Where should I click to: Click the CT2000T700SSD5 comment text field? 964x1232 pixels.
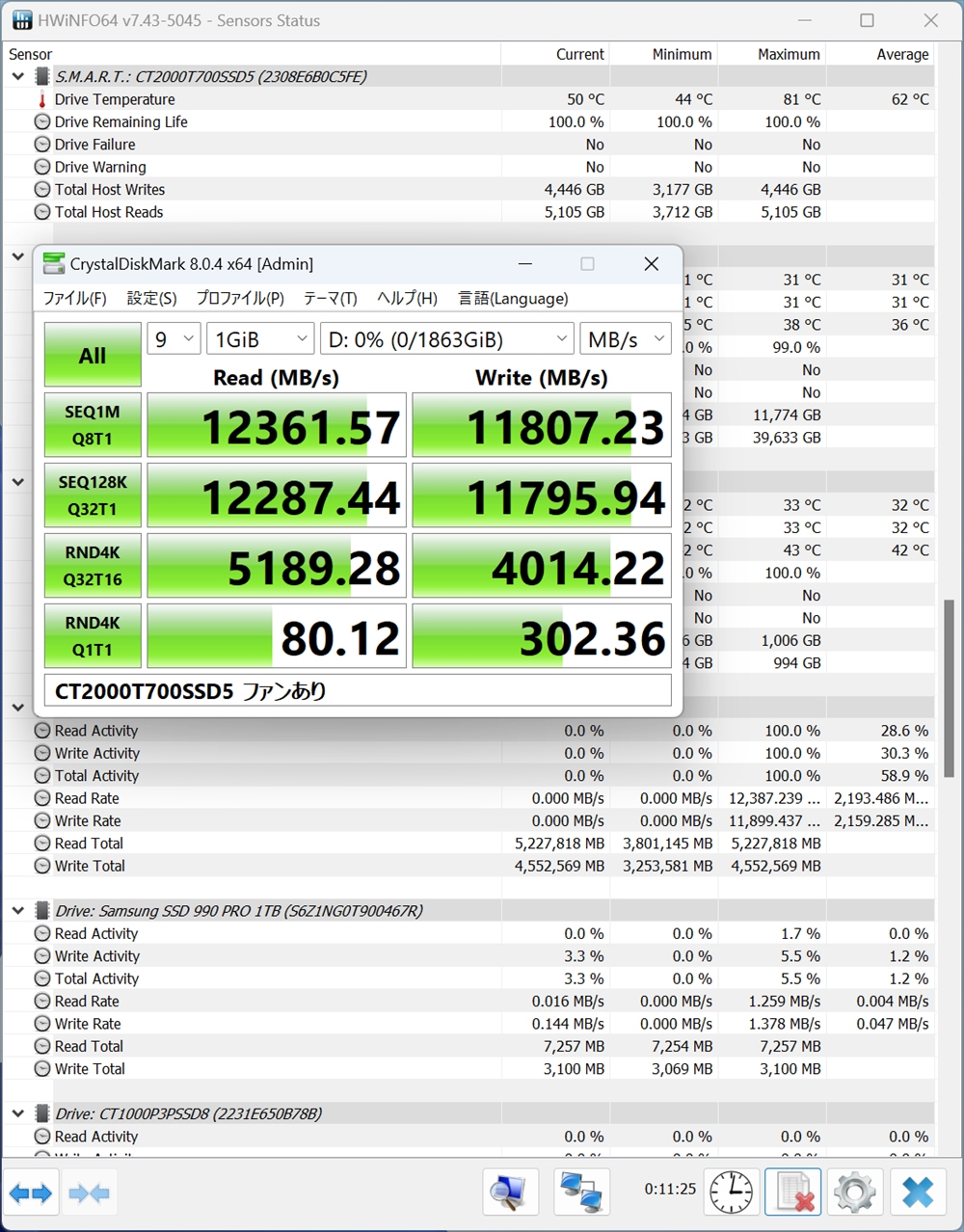pos(358,690)
